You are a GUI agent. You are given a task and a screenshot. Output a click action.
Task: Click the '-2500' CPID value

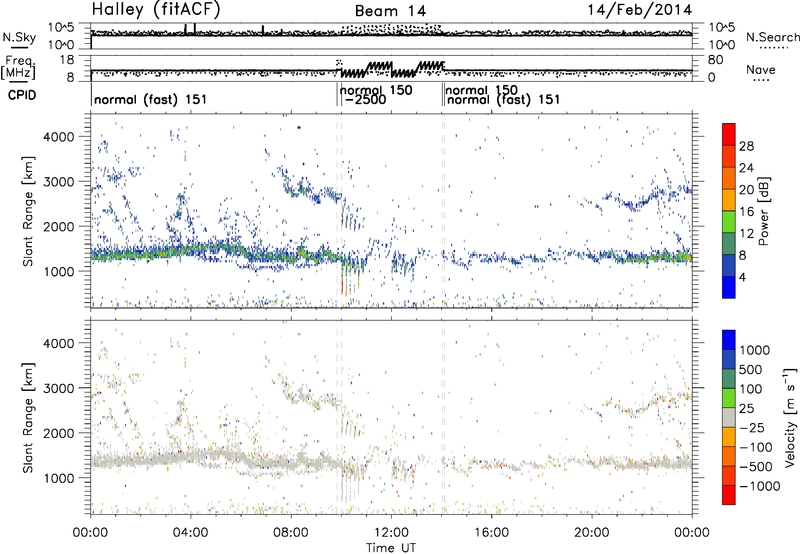365,99
